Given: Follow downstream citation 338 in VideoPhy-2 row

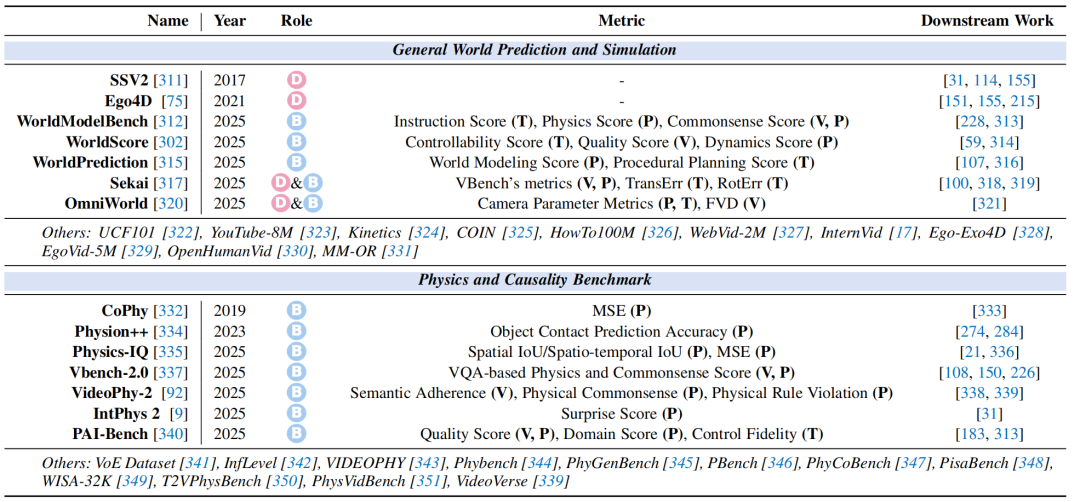Looking at the screenshot, I should pyautogui.click(x=973, y=393).
